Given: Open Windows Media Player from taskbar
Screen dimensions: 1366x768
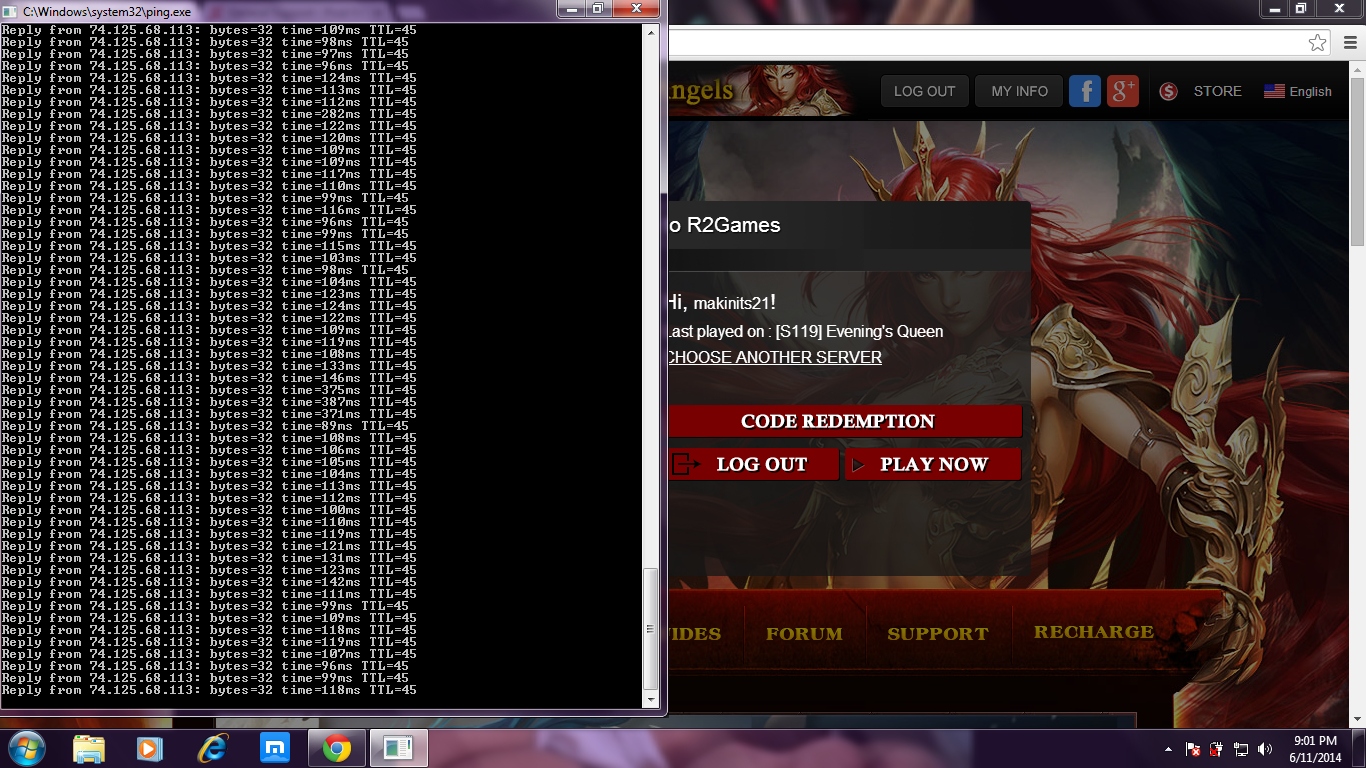Looking at the screenshot, I should [x=149, y=748].
